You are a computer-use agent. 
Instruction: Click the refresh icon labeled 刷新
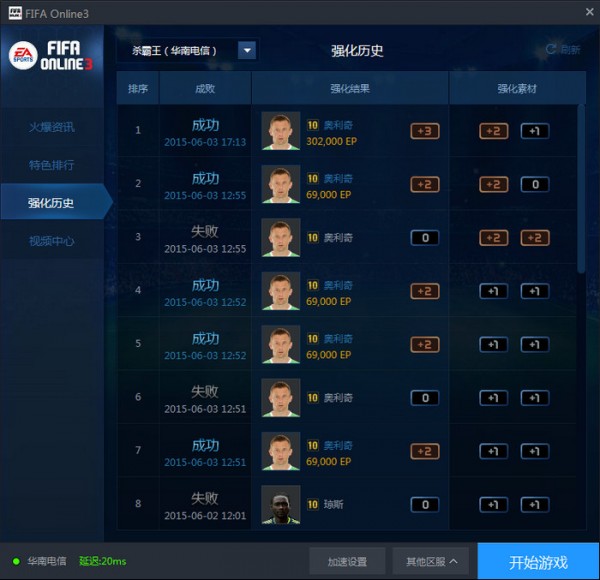pos(551,49)
